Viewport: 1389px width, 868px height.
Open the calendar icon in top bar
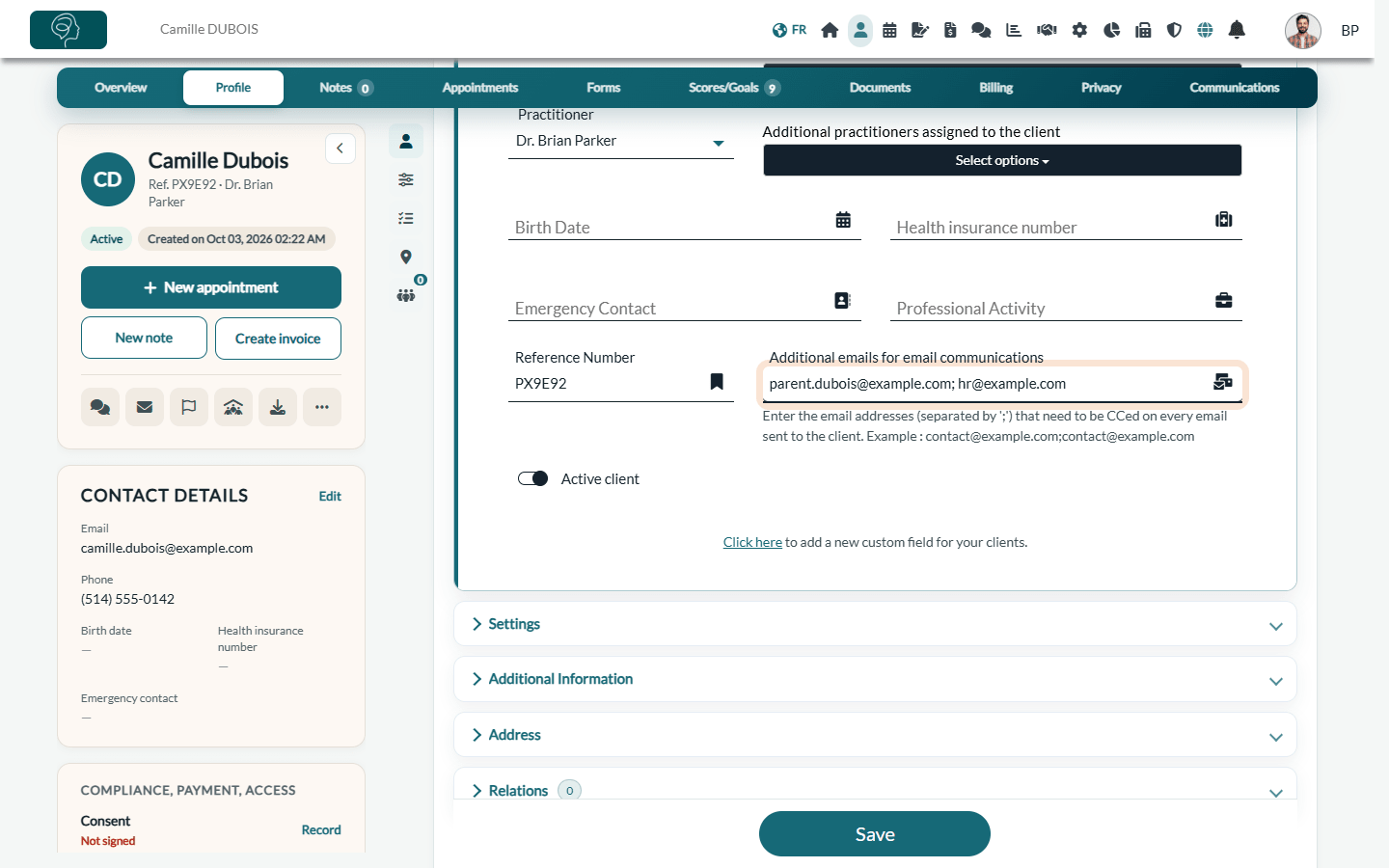coord(889,30)
